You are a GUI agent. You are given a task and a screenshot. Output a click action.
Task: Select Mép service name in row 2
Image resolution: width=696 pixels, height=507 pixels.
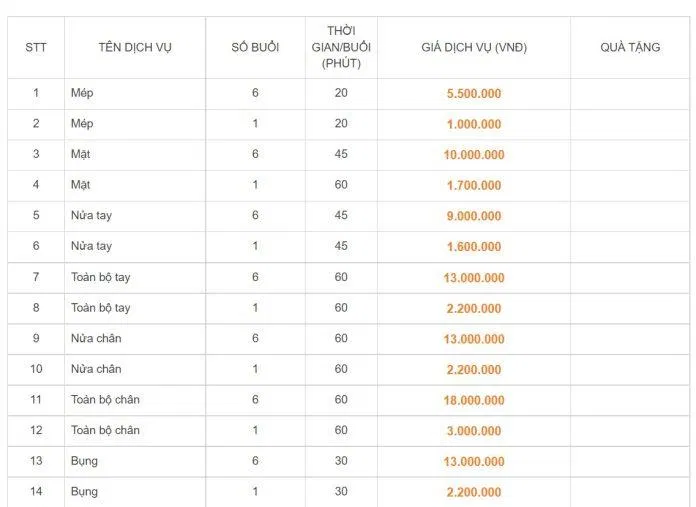[x=82, y=124]
